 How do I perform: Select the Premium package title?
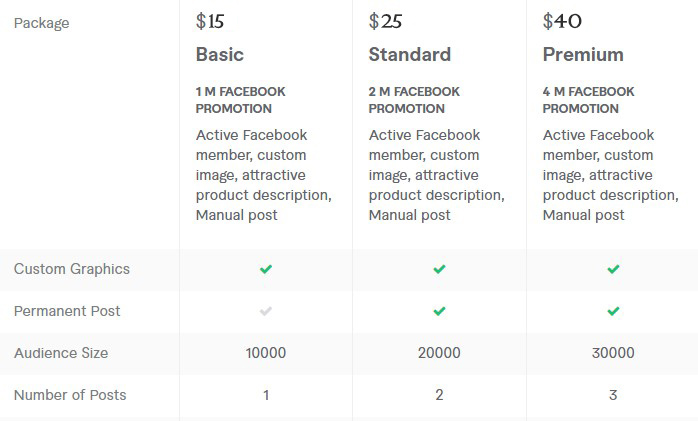coord(583,54)
